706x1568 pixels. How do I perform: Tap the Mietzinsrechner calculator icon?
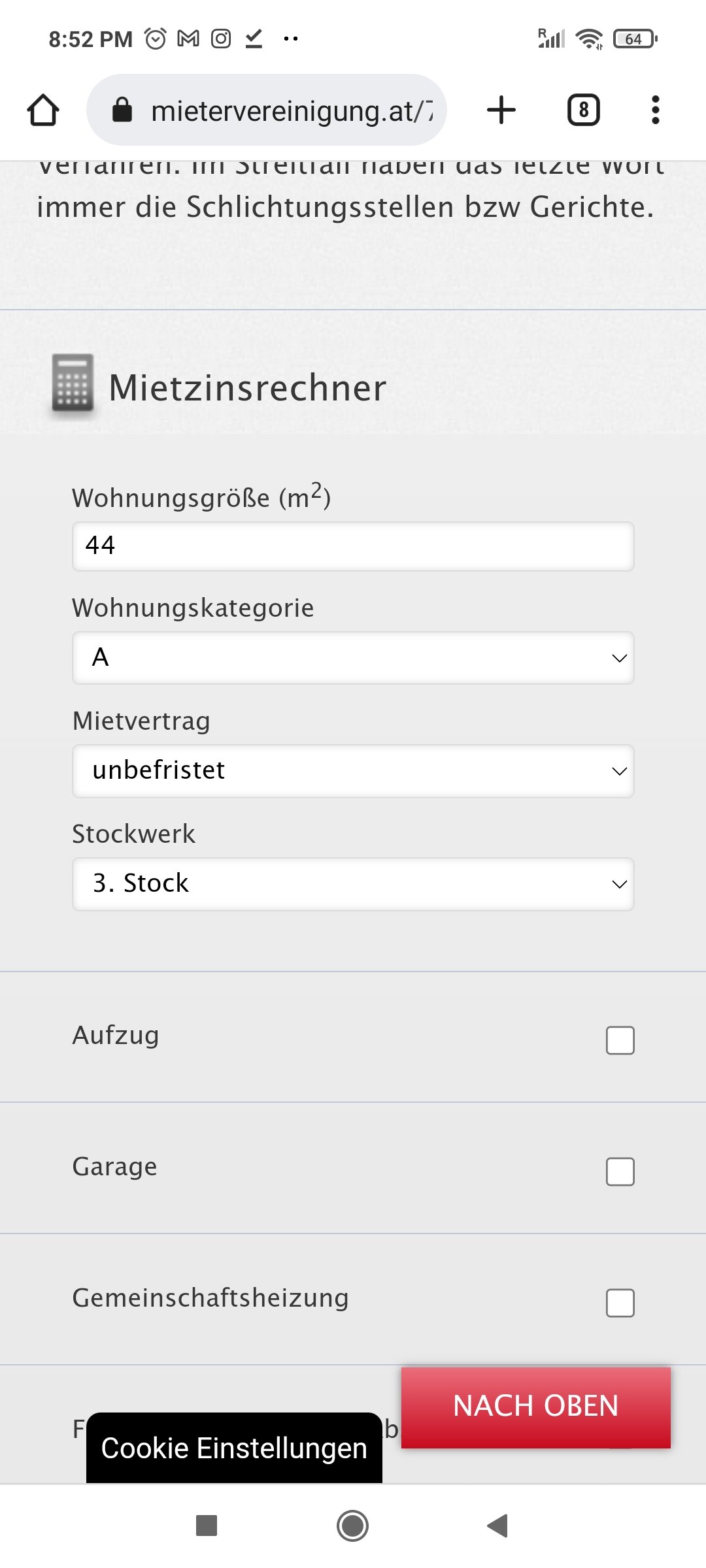pos(73,384)
